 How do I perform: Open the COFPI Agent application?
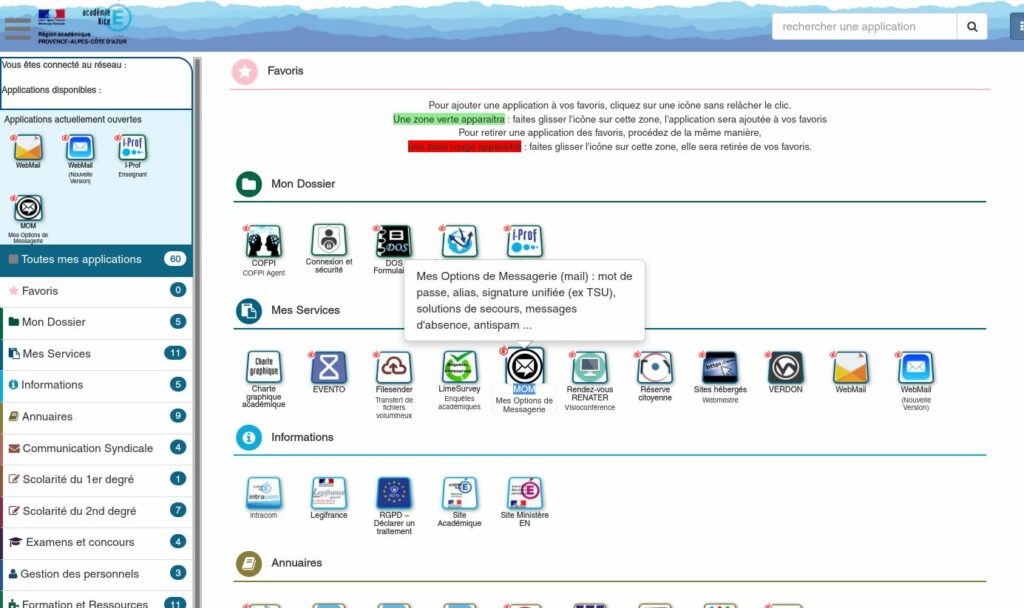point(263,241)
